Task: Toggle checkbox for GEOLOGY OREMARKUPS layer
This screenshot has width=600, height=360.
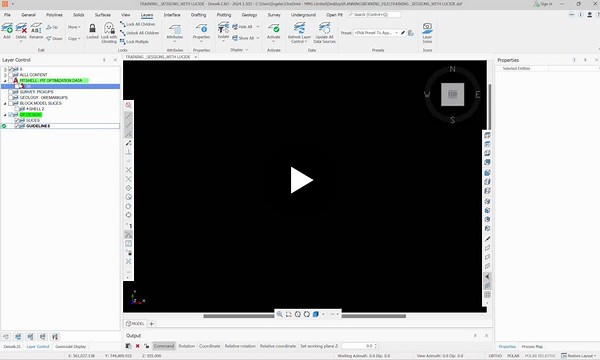Action: click(11, 98)
